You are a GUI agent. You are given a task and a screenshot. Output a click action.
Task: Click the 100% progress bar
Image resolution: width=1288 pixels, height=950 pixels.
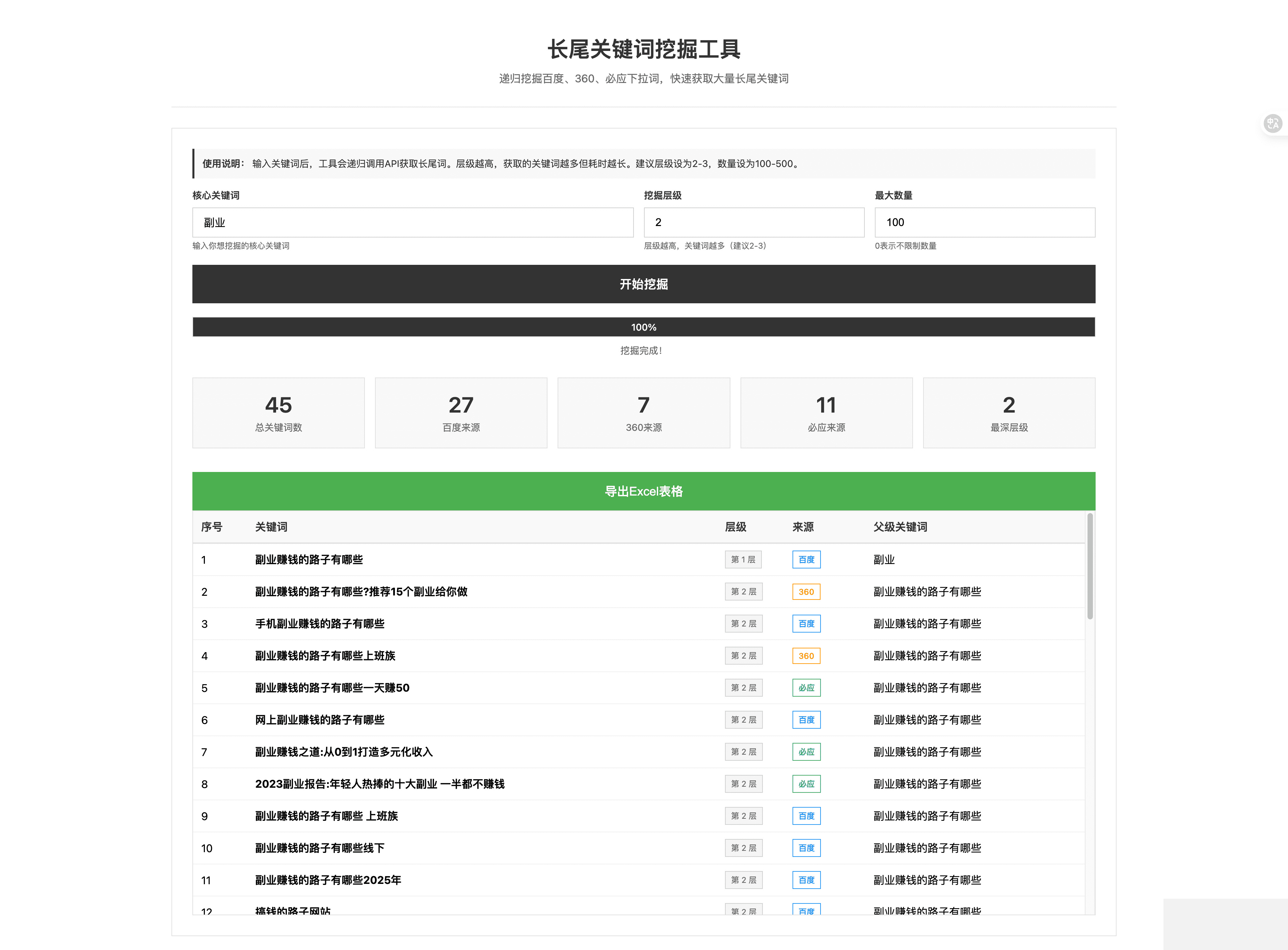[x=644, y=327]
